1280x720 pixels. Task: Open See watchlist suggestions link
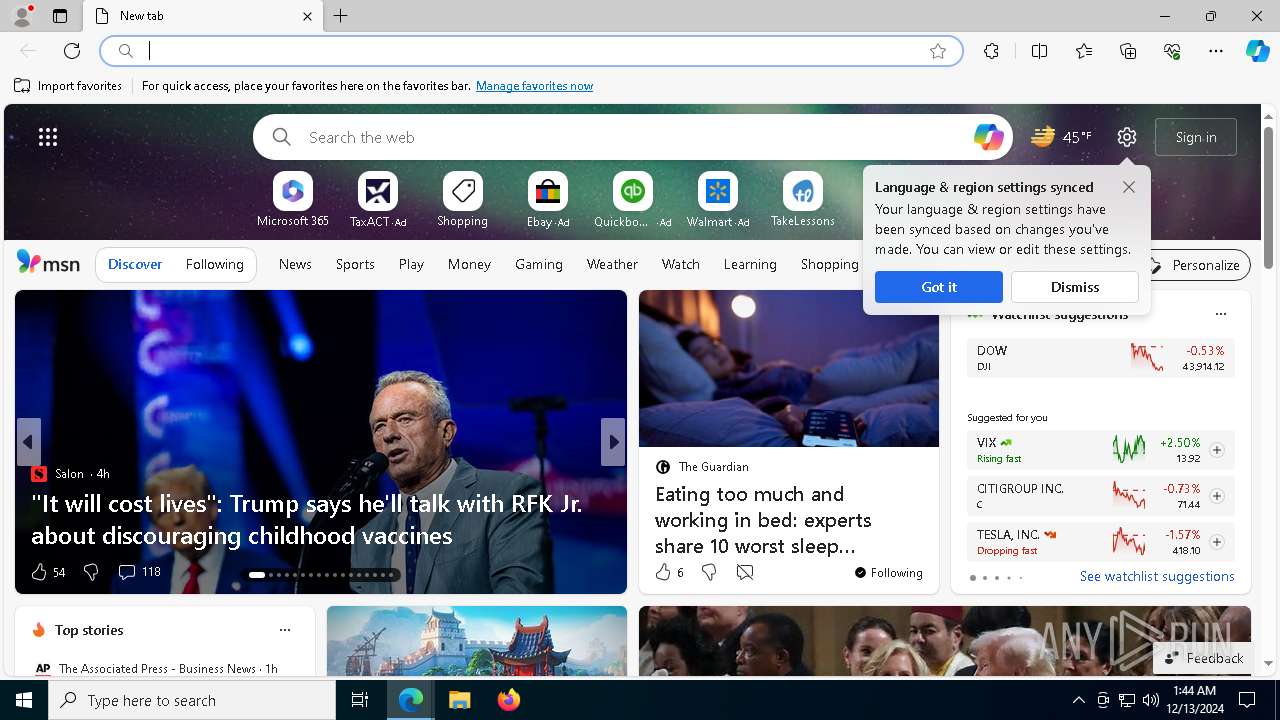pos(1157,577)
